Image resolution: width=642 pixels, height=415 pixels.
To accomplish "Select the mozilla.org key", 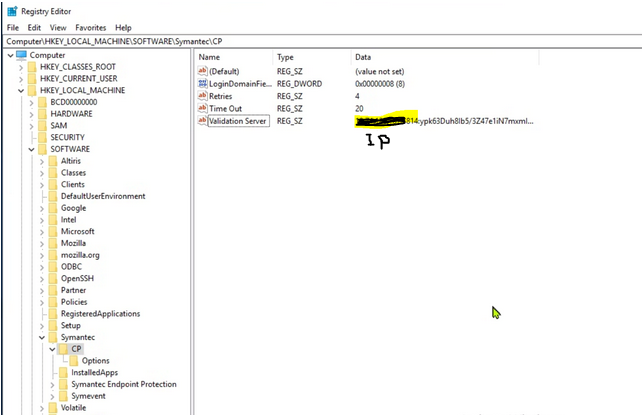I will coord(80,255).
